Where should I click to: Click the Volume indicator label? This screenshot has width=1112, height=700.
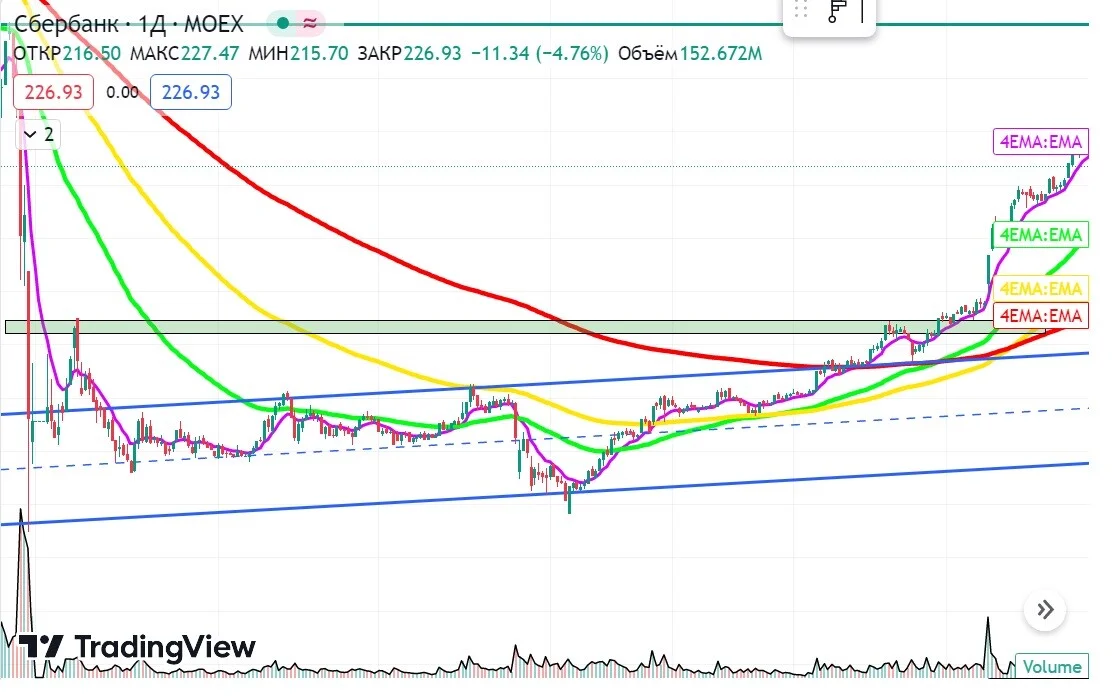(x=1052, y=667)
